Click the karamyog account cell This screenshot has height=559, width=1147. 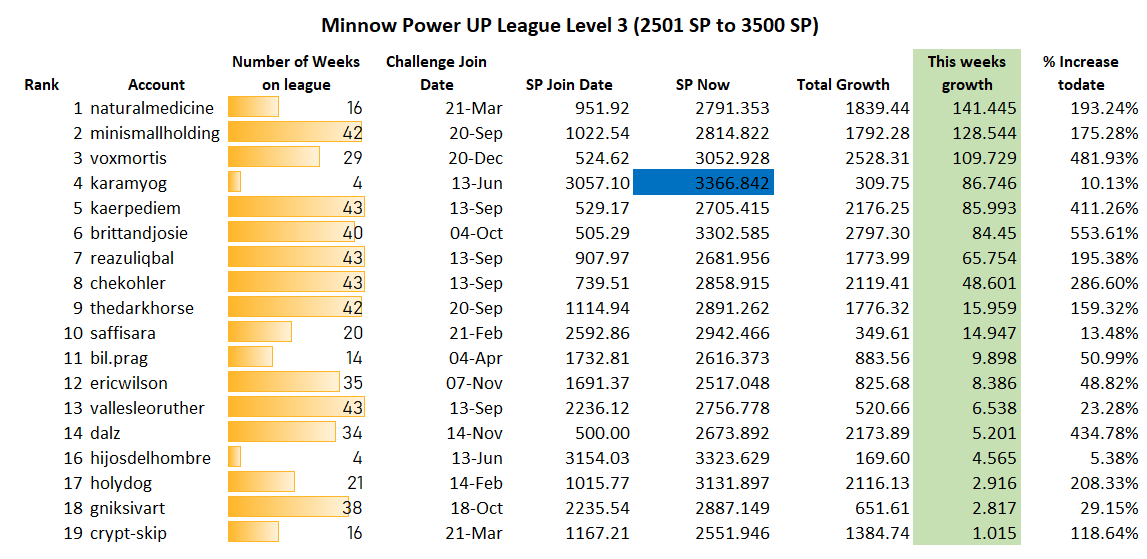pyautogui.click(x=128, y=184)
